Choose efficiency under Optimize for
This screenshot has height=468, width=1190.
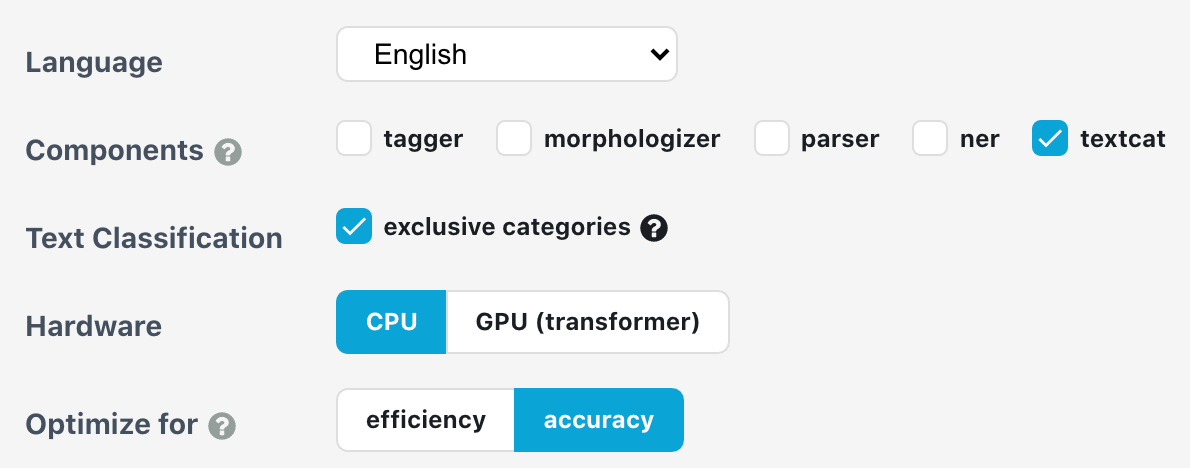pyautogui.click(x=426, y=420)
